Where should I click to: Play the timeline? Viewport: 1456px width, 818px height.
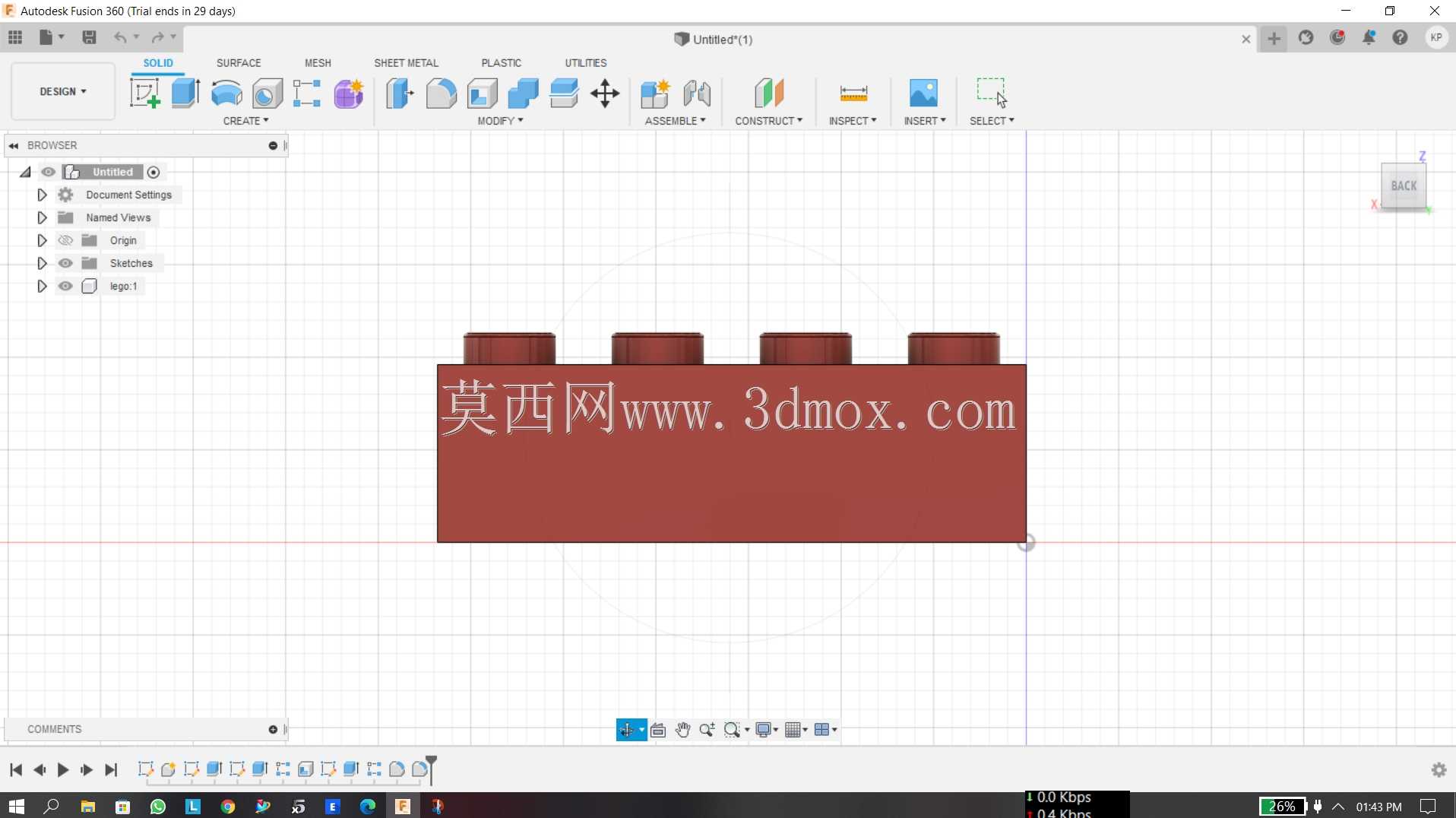63,770
